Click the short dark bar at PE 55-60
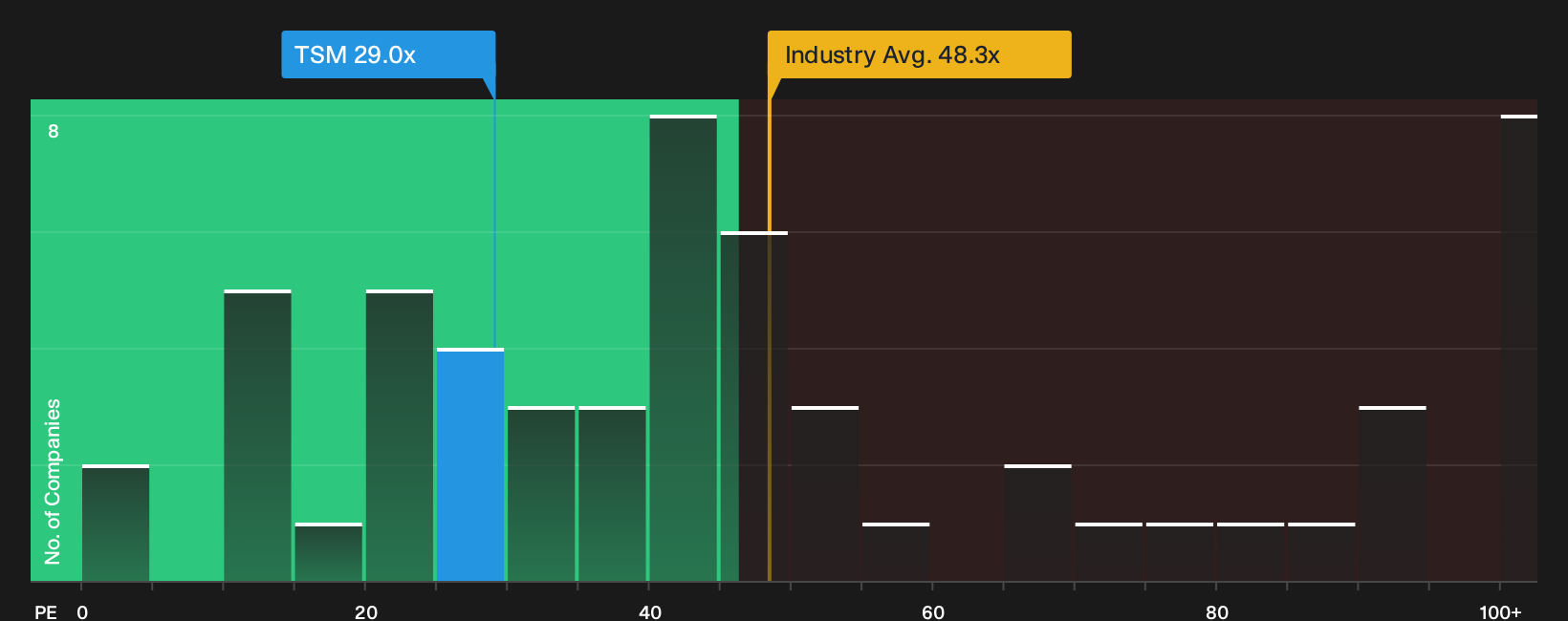The height and width of the screenshot is (621, 1568). coord(896,552)
